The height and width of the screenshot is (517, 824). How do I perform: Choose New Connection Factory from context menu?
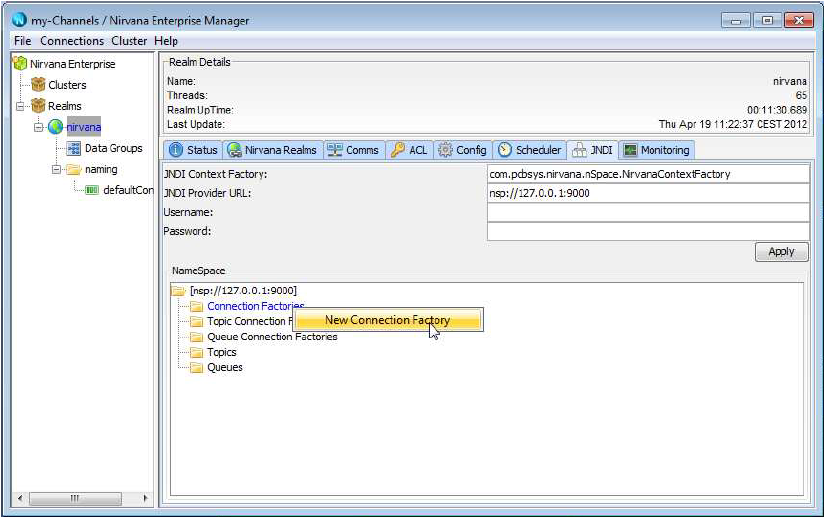point(388,319)
